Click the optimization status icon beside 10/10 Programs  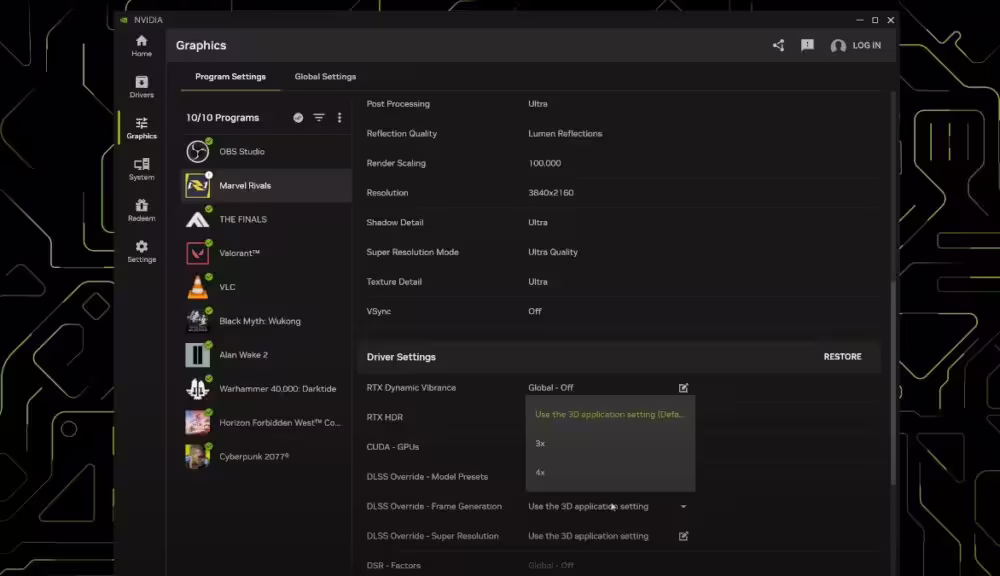click(298, 117)
